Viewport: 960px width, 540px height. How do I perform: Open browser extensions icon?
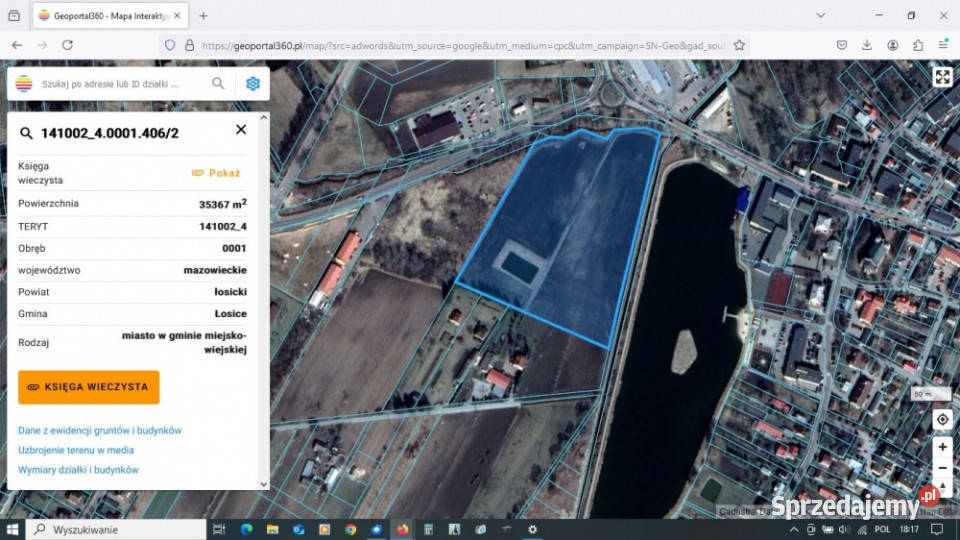pyautogui.click(x=918, y=45)
